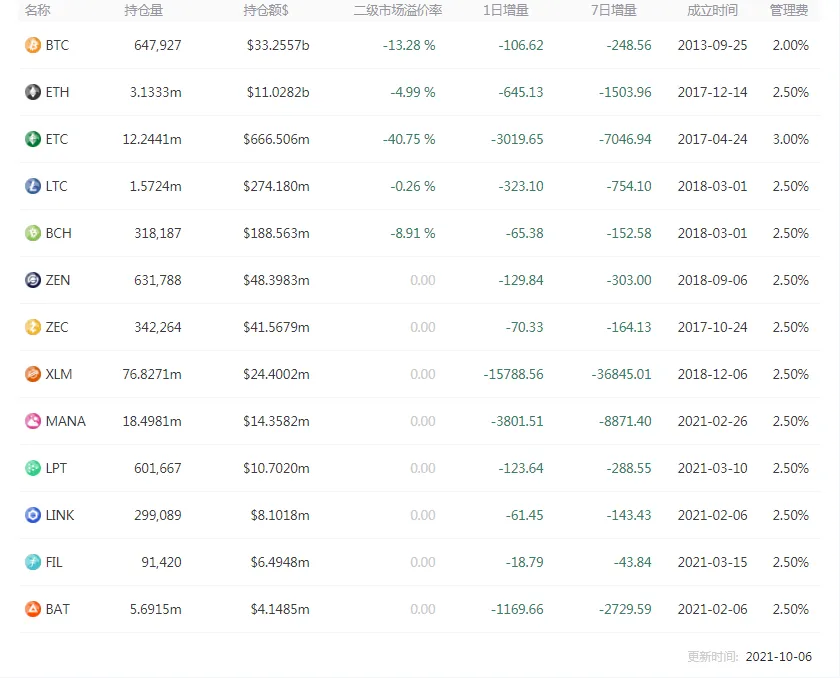840x678 pixels.
Task: Click the green ETC coin icon
Action: click(x=33, y=139)
